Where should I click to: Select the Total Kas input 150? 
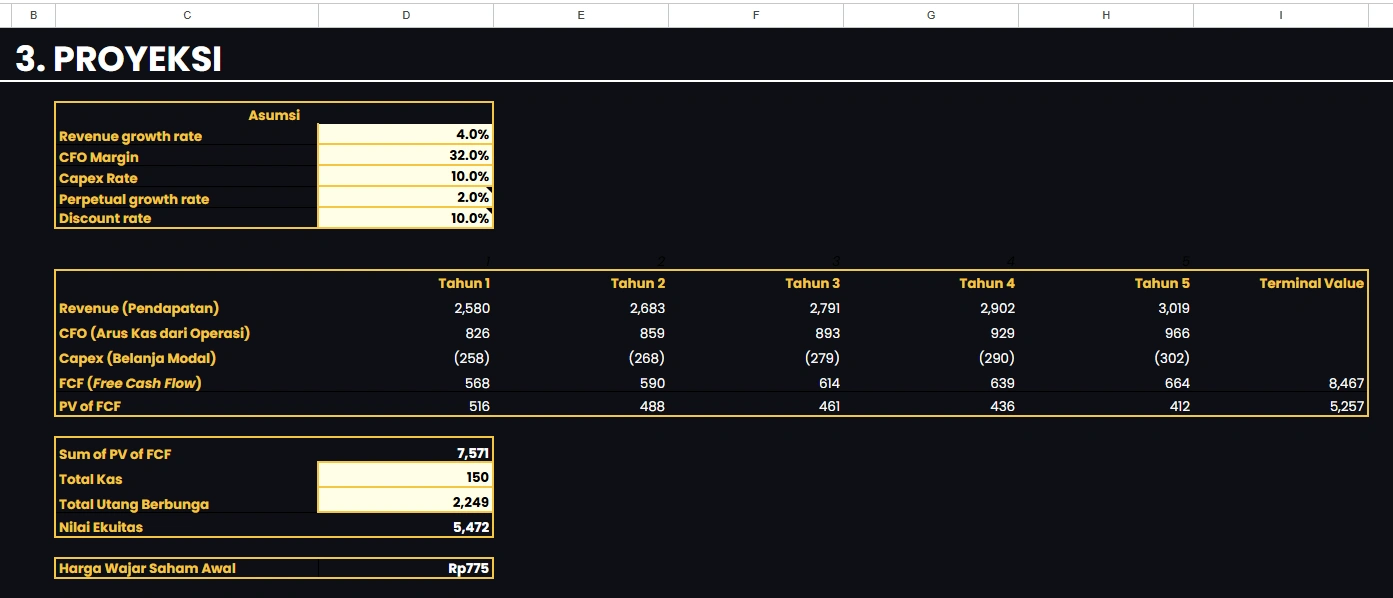tap(405, 477)
